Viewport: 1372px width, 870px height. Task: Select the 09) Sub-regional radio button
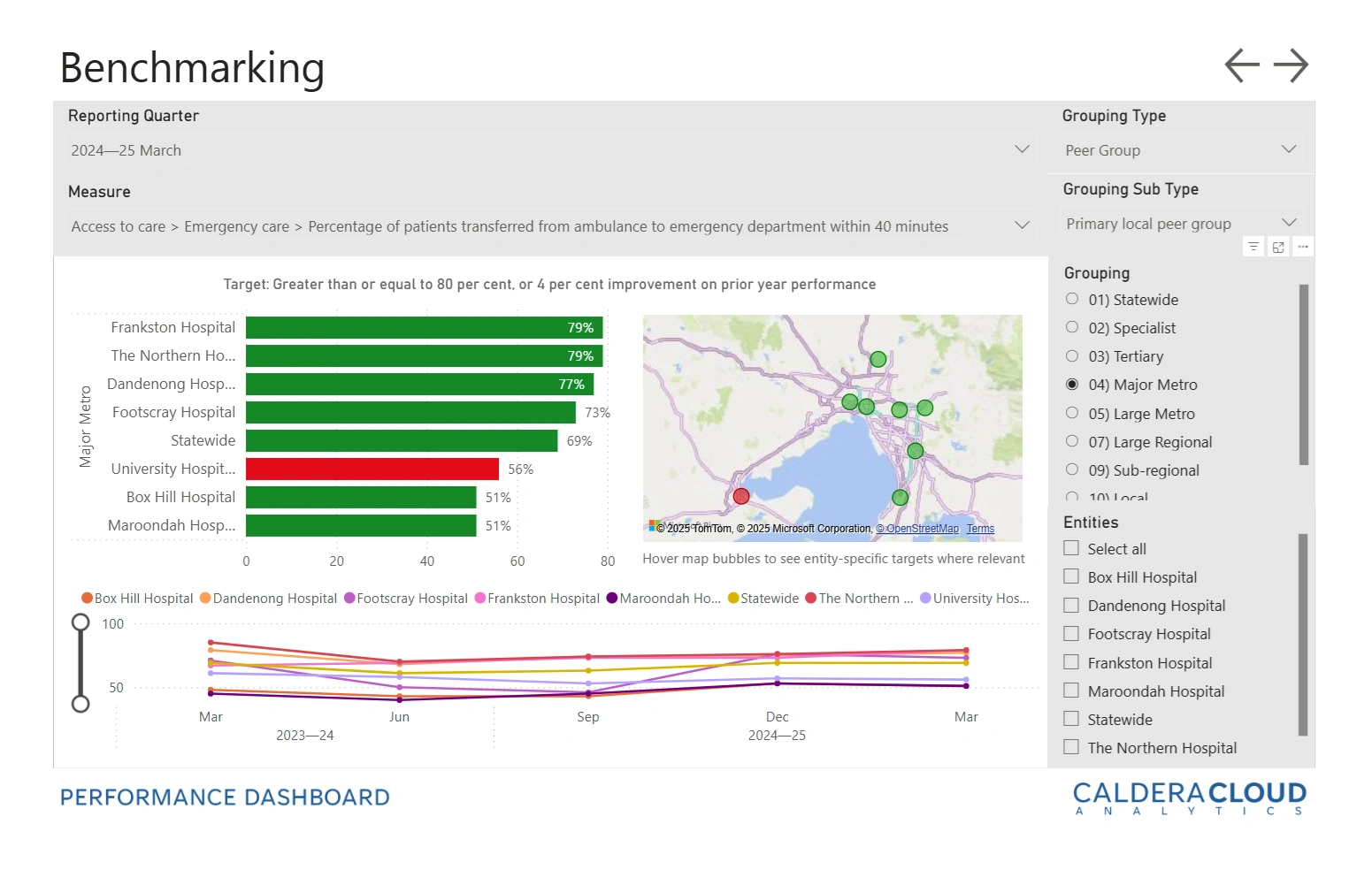(1072, 469)
